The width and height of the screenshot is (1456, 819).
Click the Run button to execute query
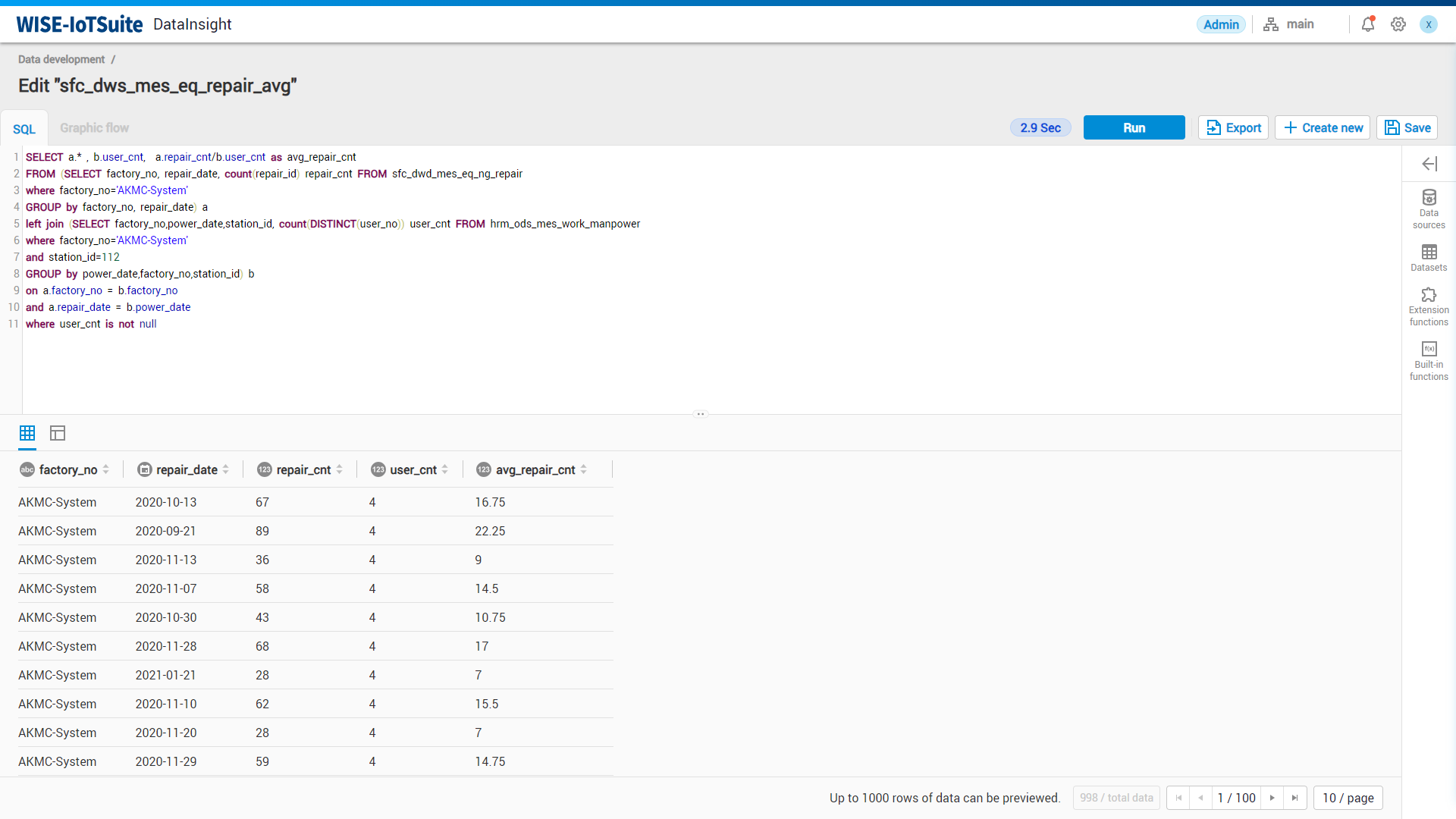1134,128
